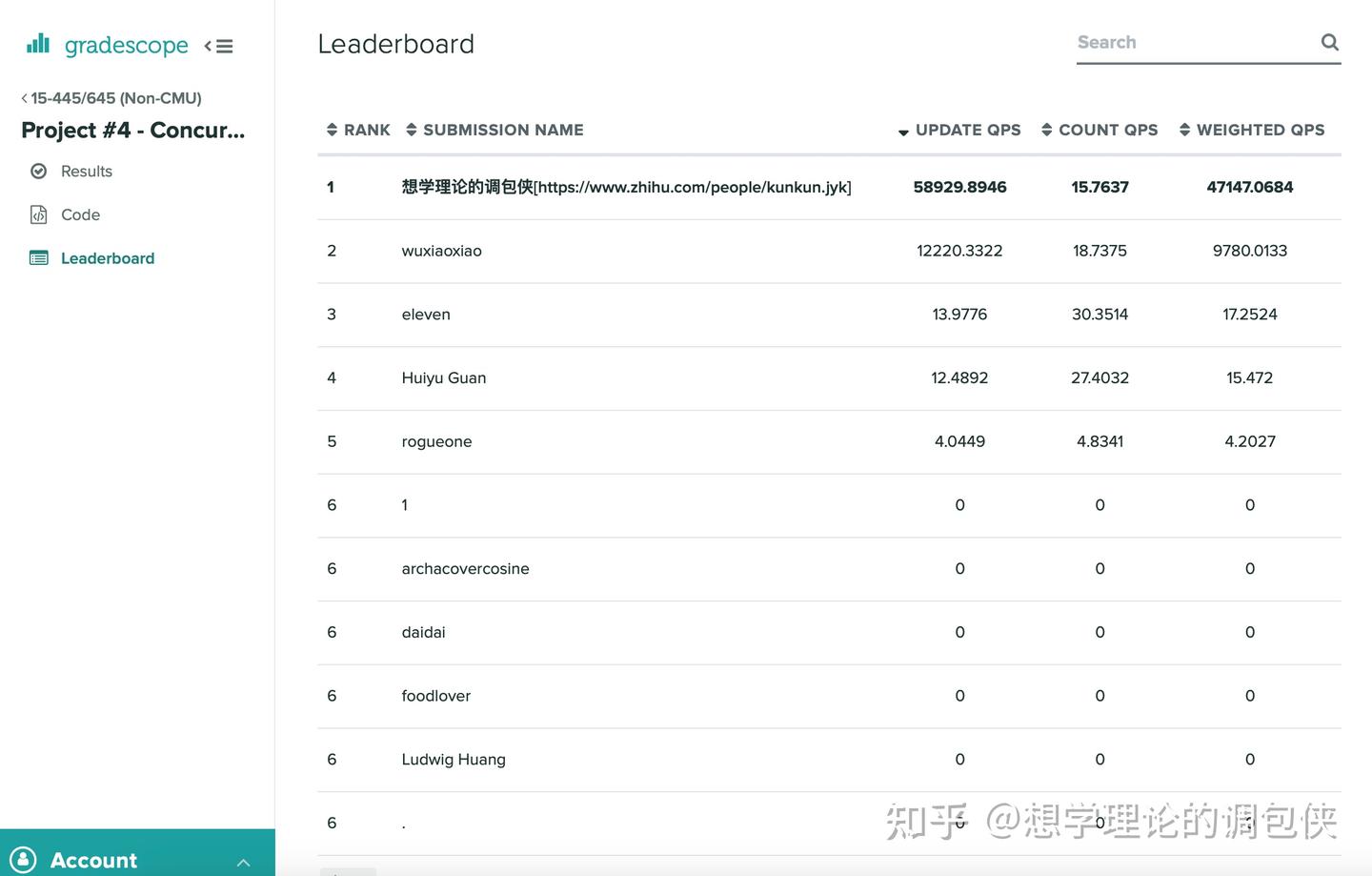Screen dimensions: 1372x876
Task: Sort the COUNT QPS column
Action: pyautogui.click(x=1045, y=130)
